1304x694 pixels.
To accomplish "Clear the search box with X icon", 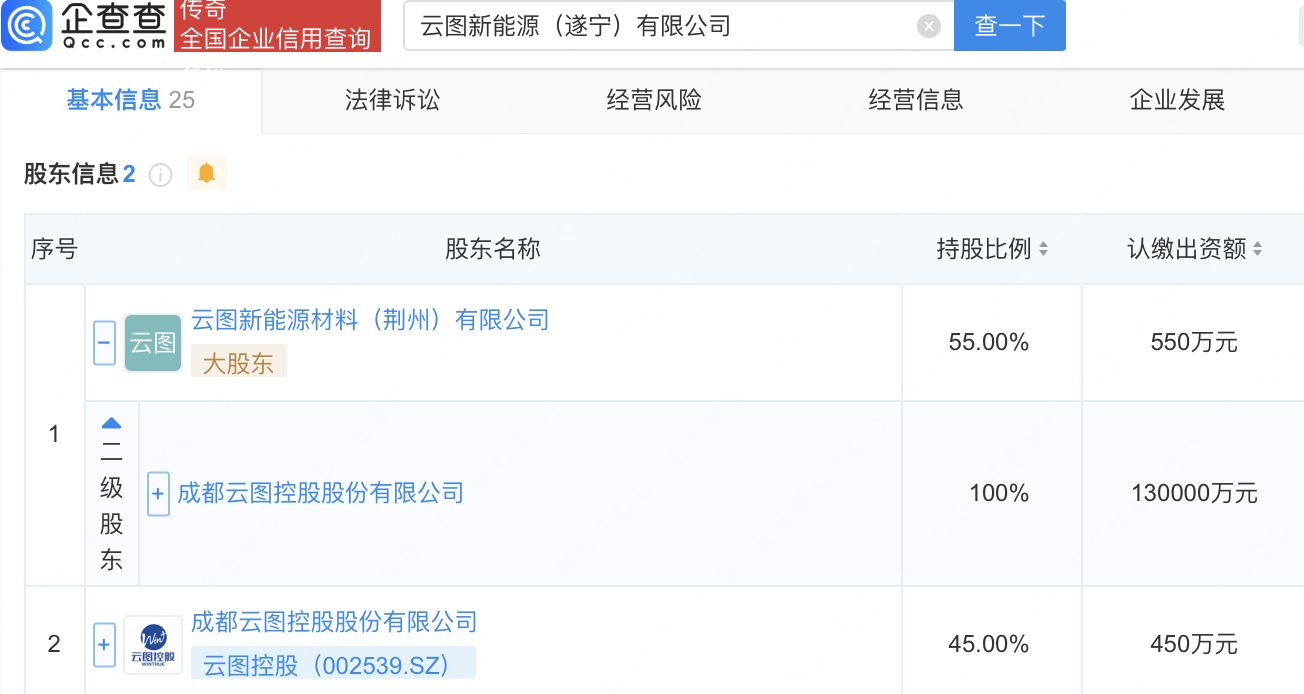I will pyautogui.click(x=929, y=26).
